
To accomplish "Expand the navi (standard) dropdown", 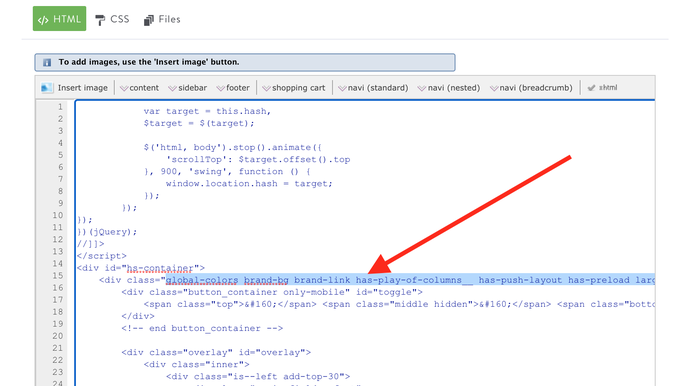I will [x=373, y=88].
